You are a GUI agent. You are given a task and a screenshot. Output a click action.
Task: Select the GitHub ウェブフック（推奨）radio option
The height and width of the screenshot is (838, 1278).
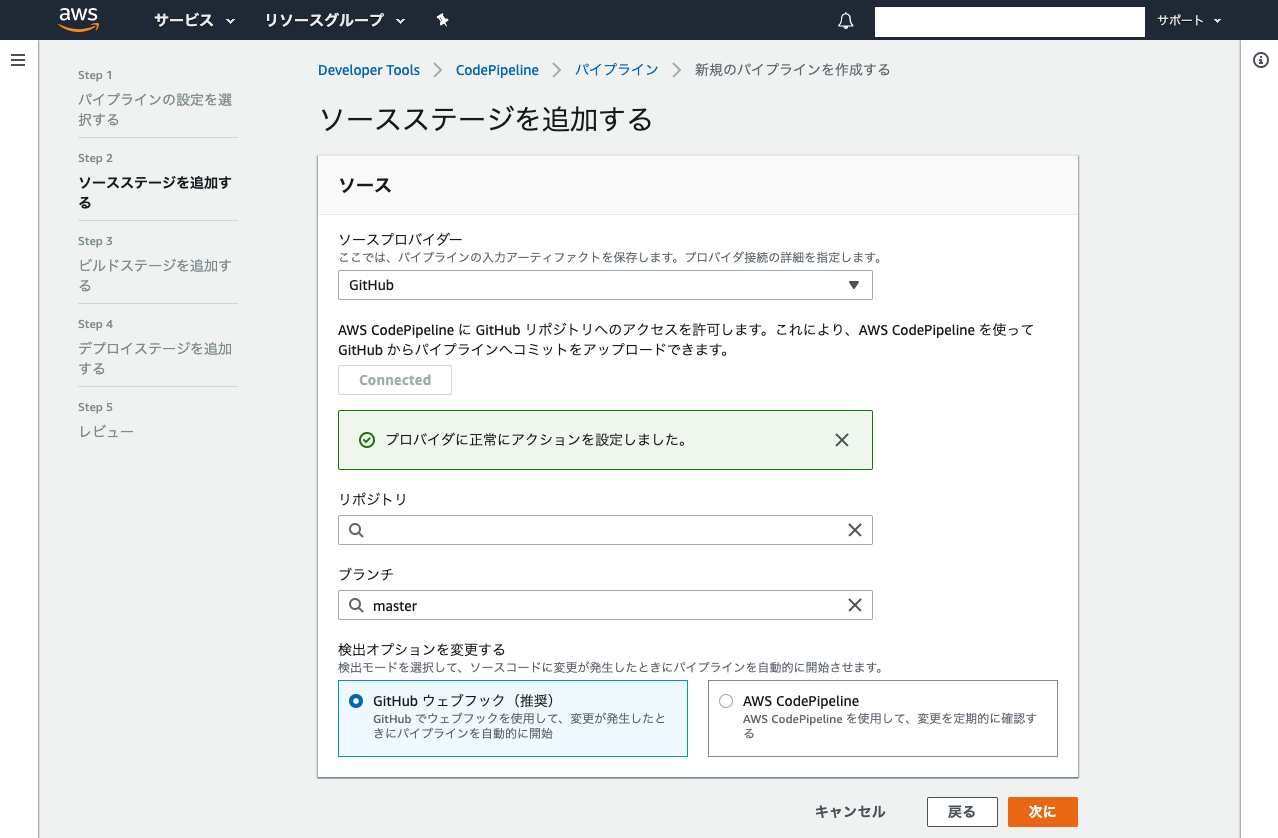click(356, 701)
